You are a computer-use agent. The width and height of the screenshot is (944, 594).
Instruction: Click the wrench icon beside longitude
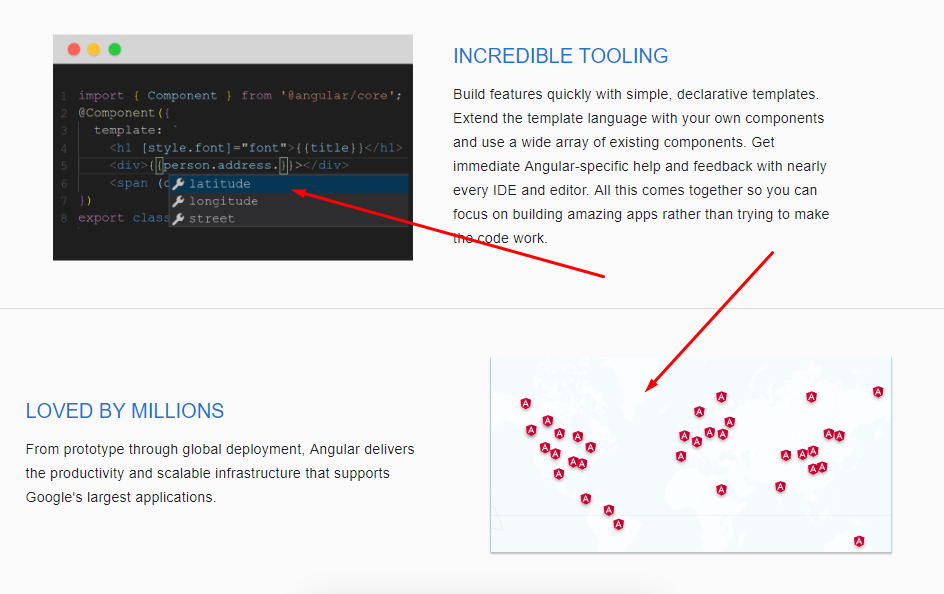tap(178, 201)
